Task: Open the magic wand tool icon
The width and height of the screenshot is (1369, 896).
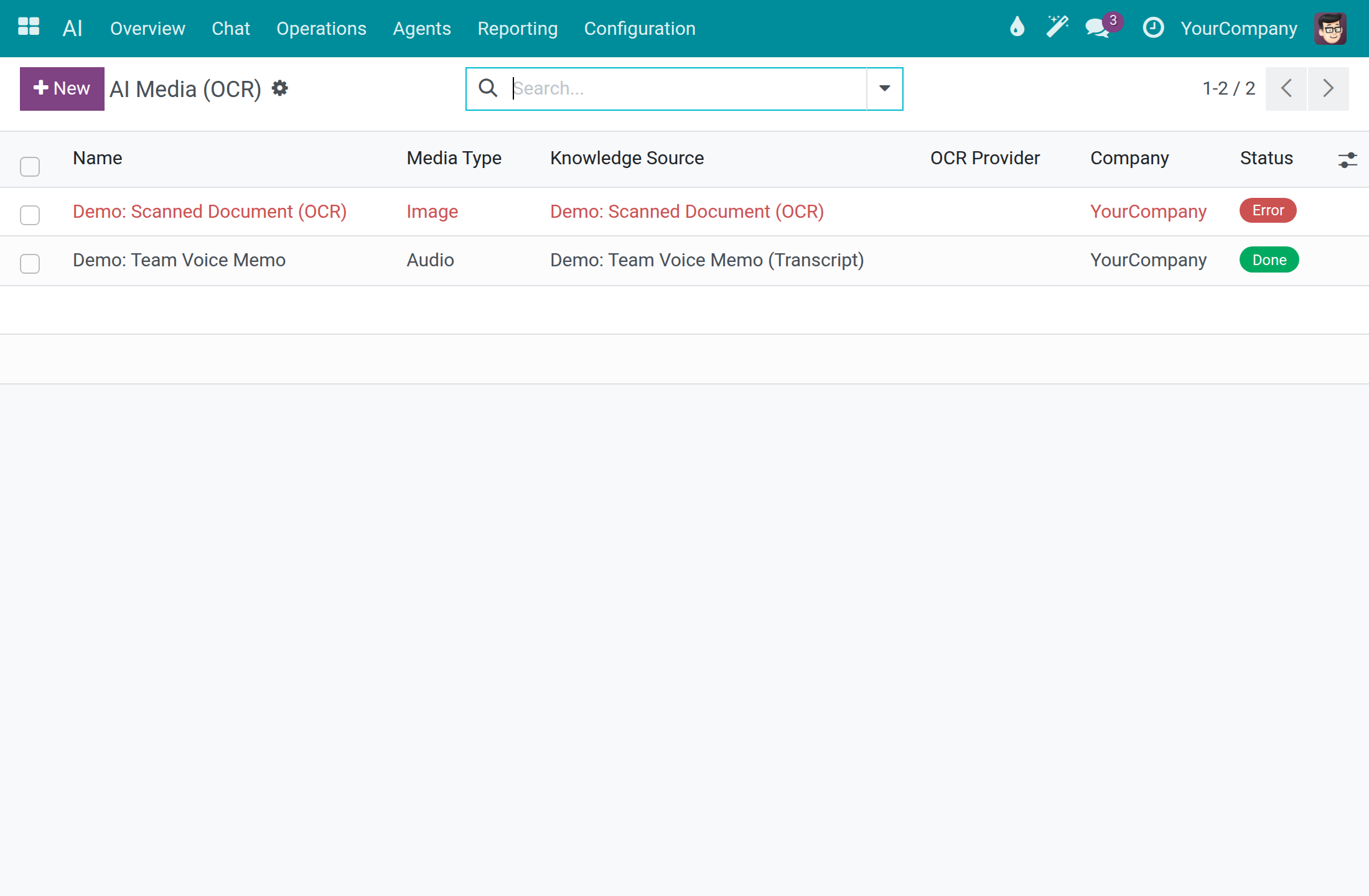Action: point(1057,27)
